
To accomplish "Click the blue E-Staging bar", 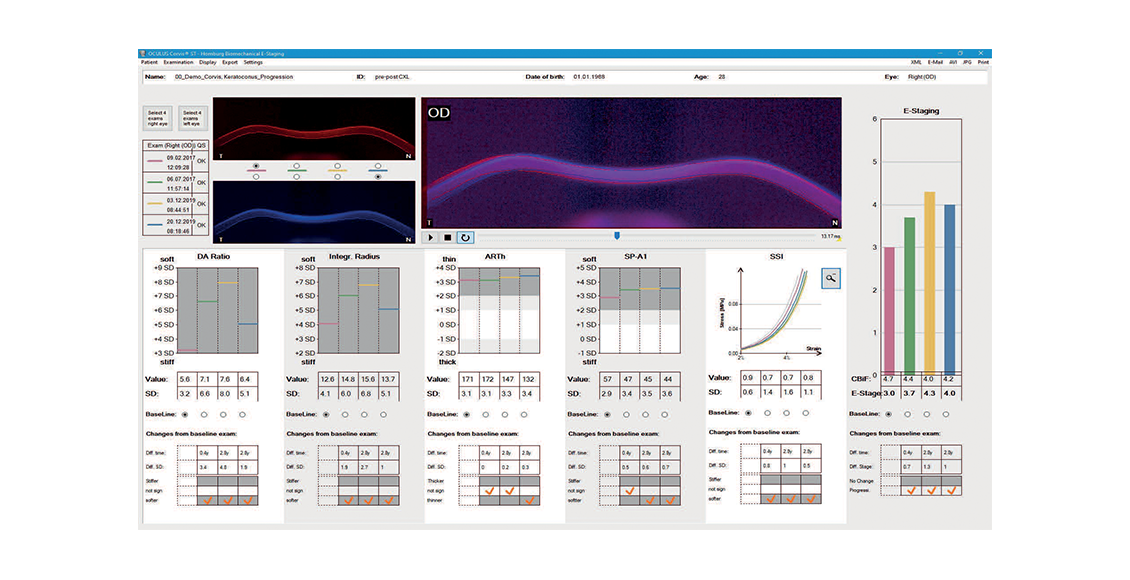I will click(x=950, y=290).
